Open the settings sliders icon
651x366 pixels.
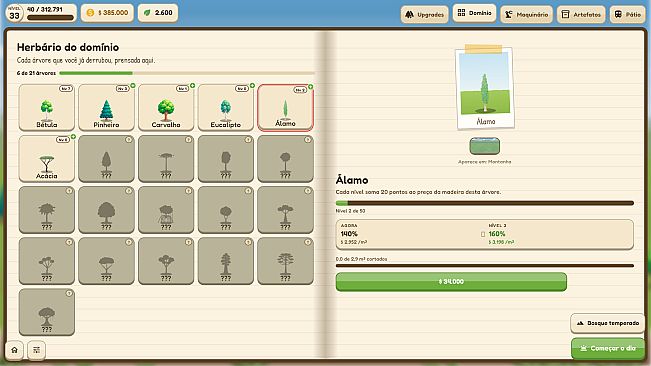click(37, 350)
